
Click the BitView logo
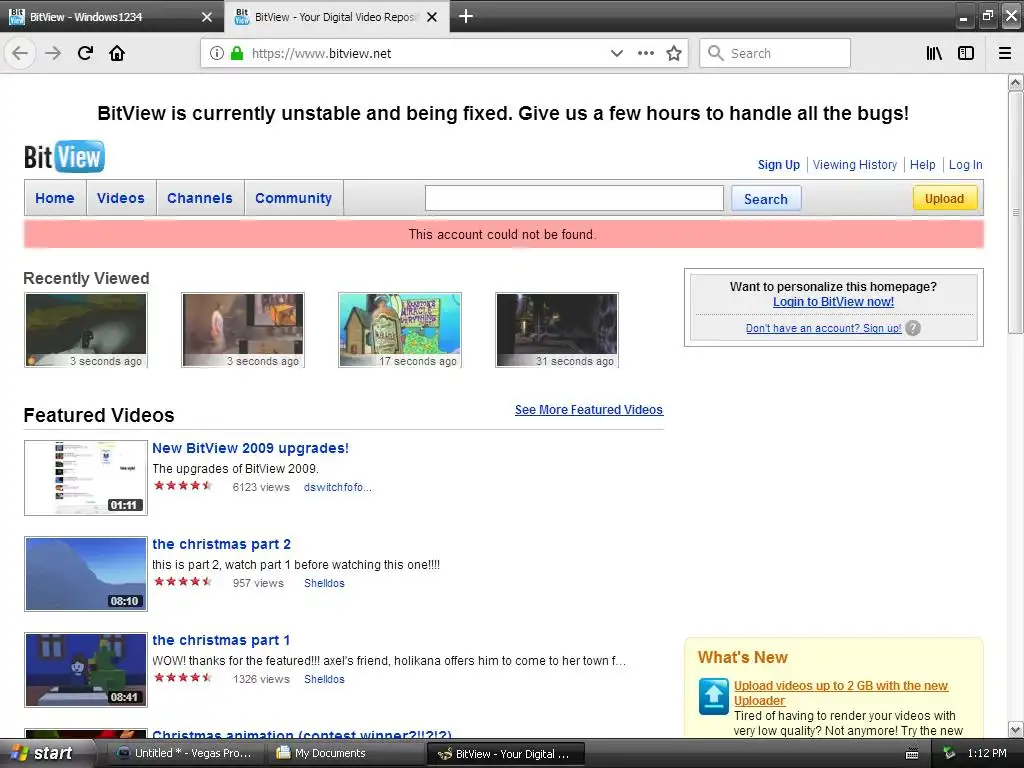point(64,157)
